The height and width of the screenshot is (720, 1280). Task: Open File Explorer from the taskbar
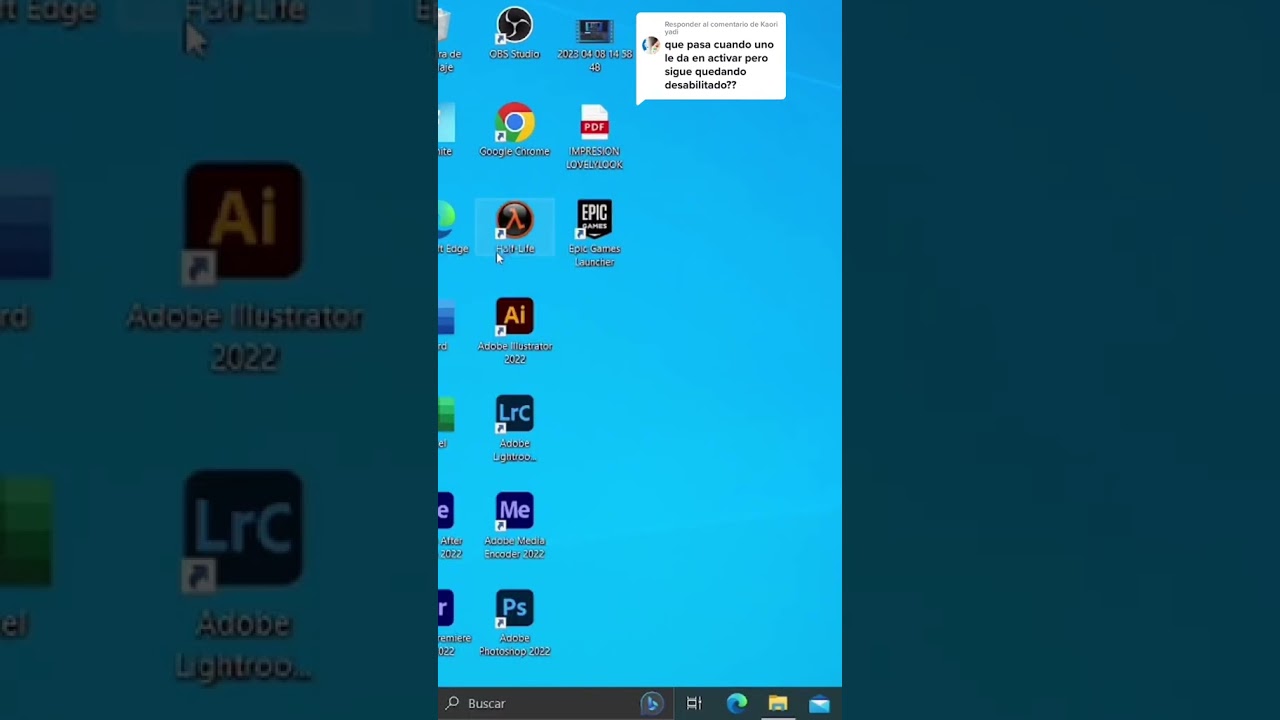[778, 703]
